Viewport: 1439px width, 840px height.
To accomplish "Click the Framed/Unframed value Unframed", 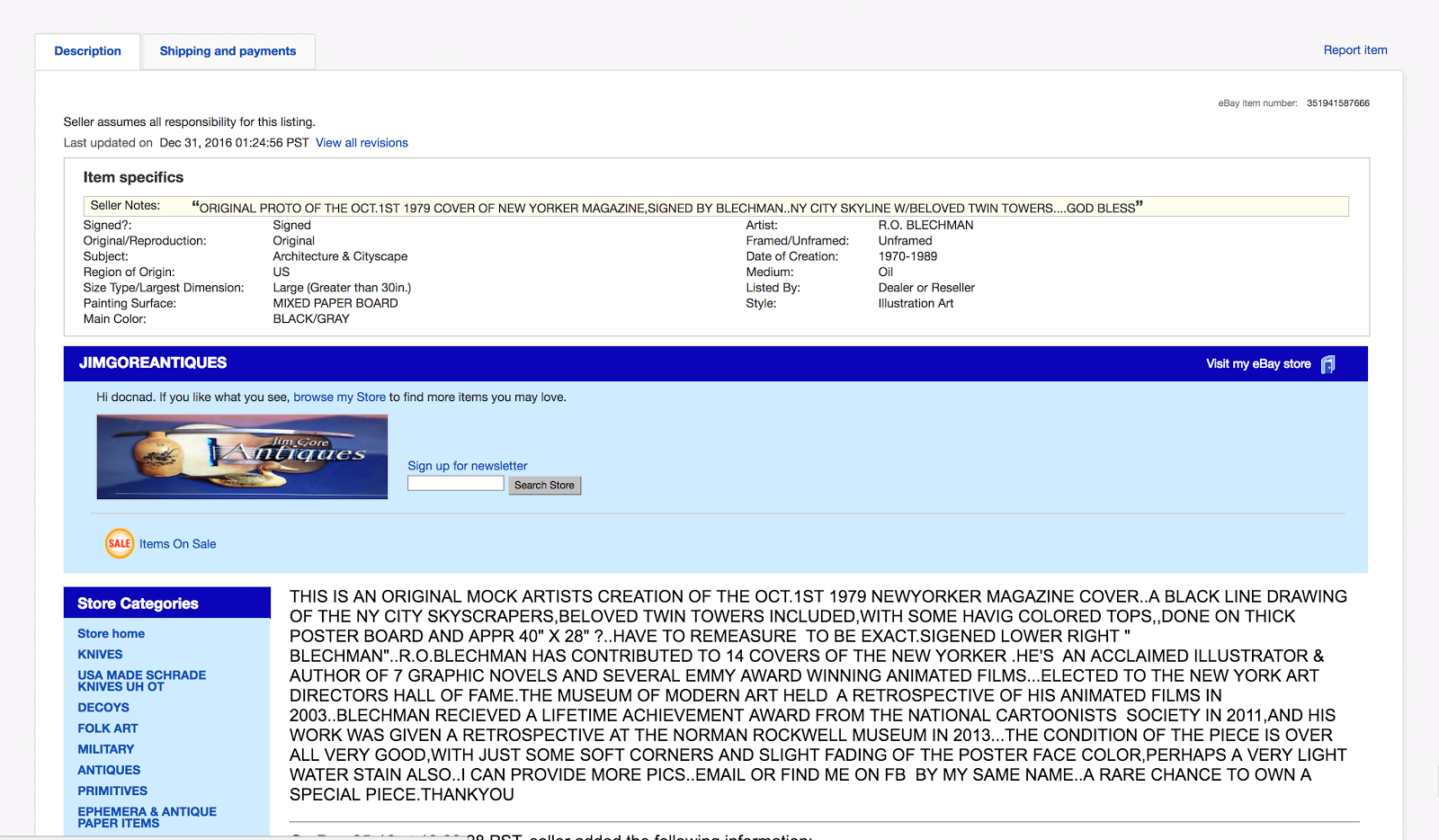I will coord(905,241).
